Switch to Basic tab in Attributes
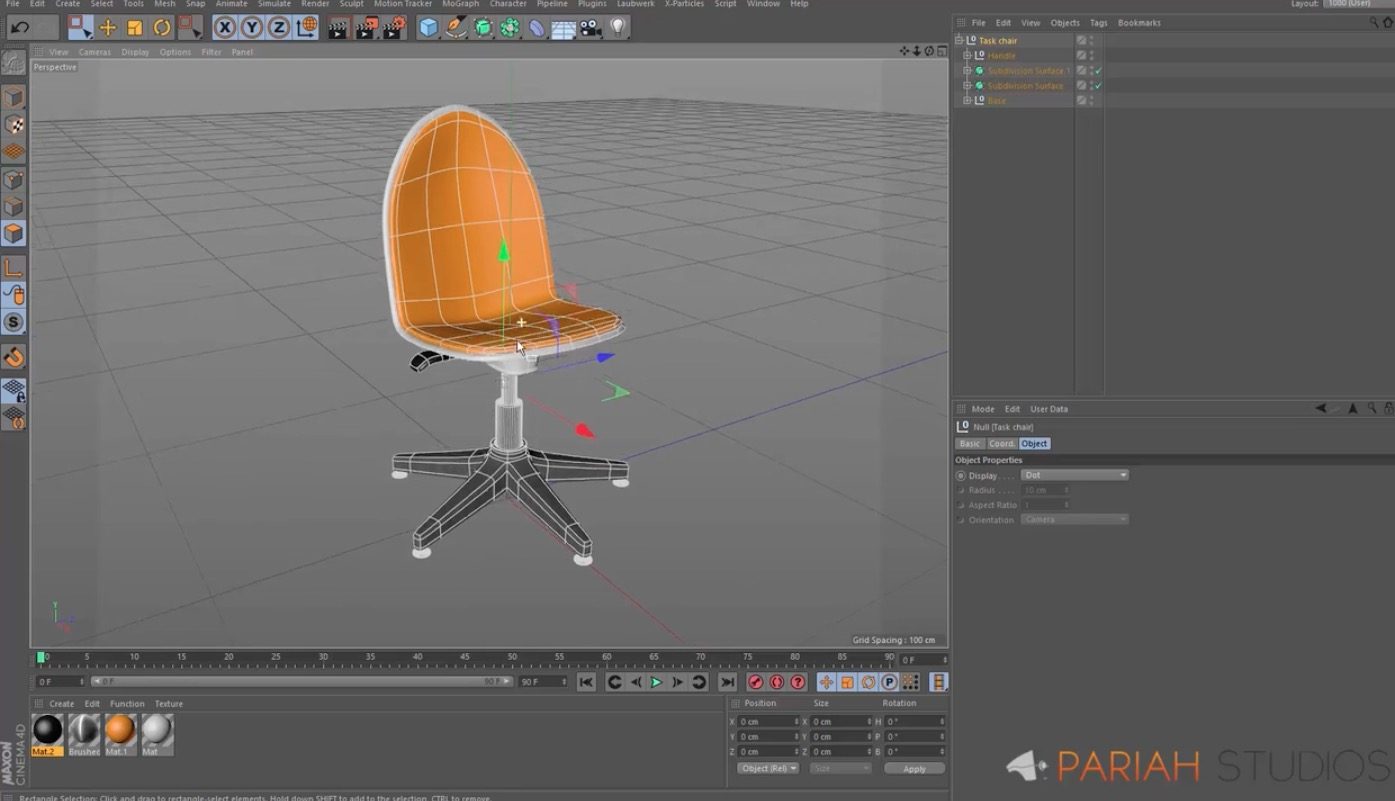1395x801 pixels. 970,444
